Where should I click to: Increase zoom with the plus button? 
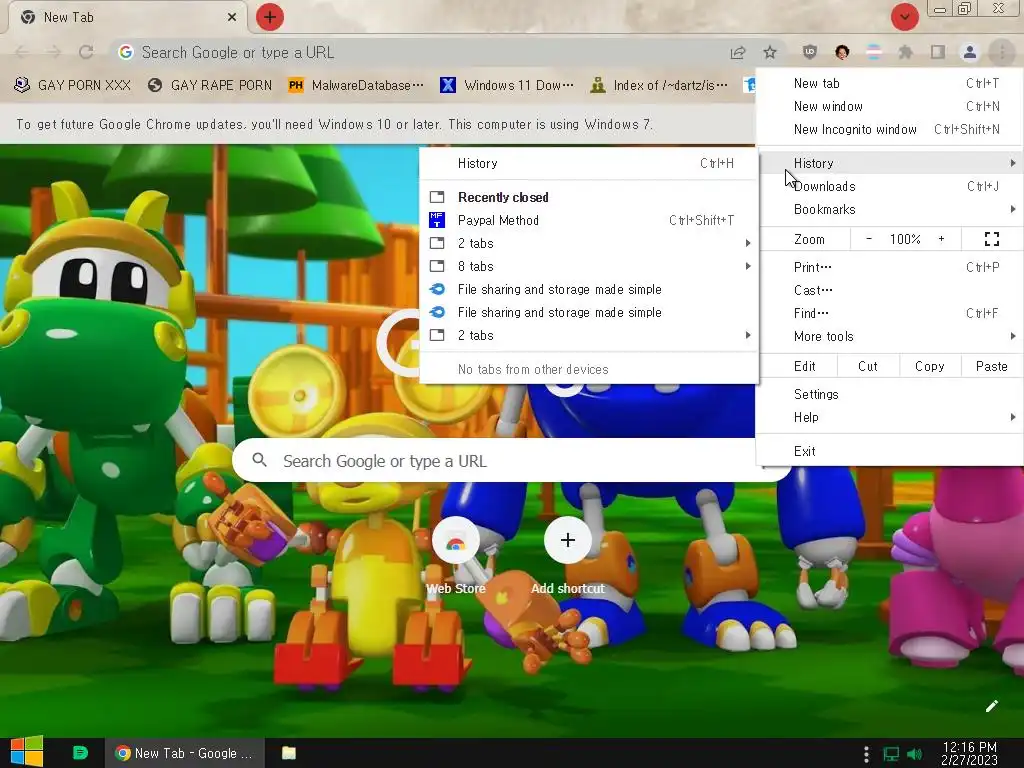[941, 239]
